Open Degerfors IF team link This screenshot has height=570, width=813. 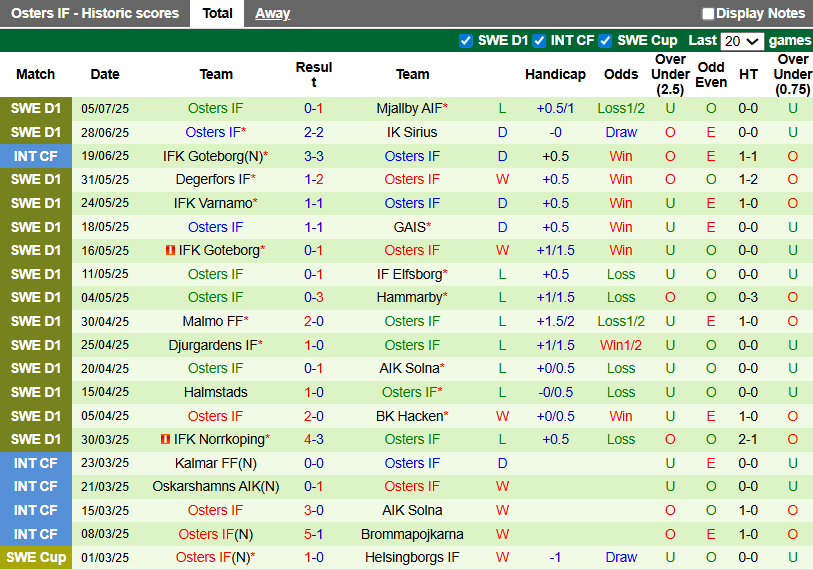215,179
